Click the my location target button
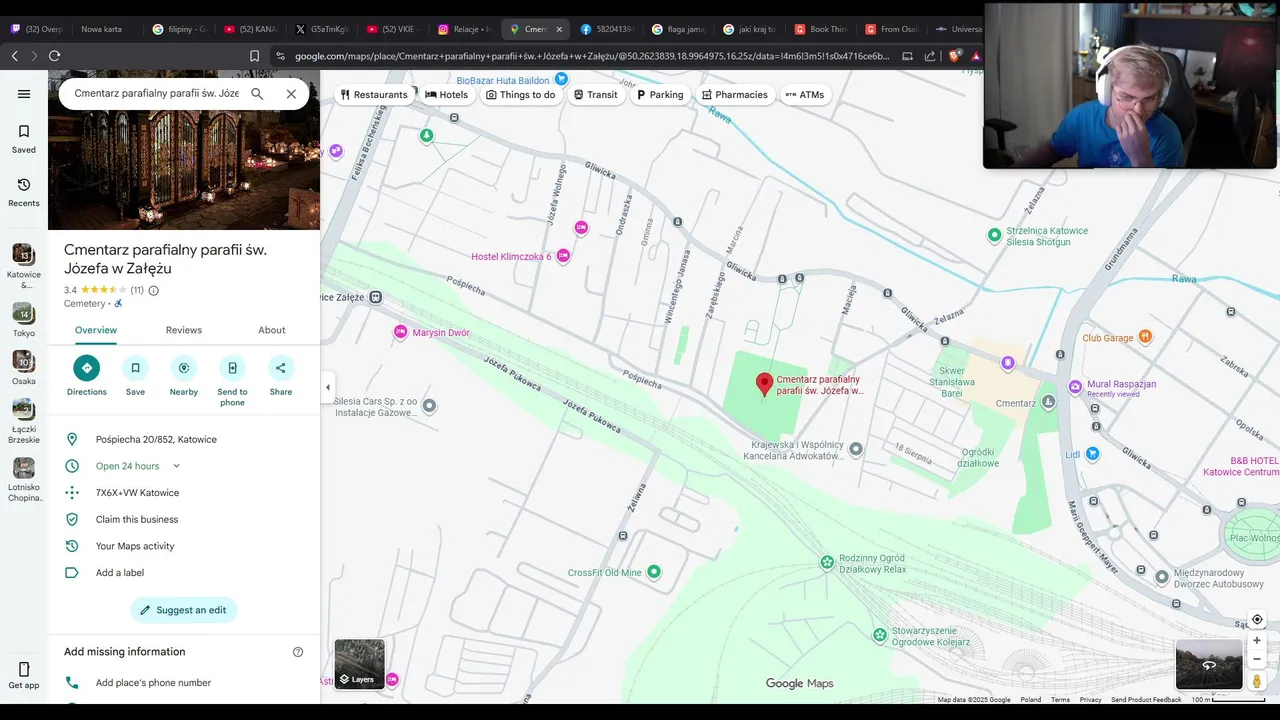 tap(1257, 620)
